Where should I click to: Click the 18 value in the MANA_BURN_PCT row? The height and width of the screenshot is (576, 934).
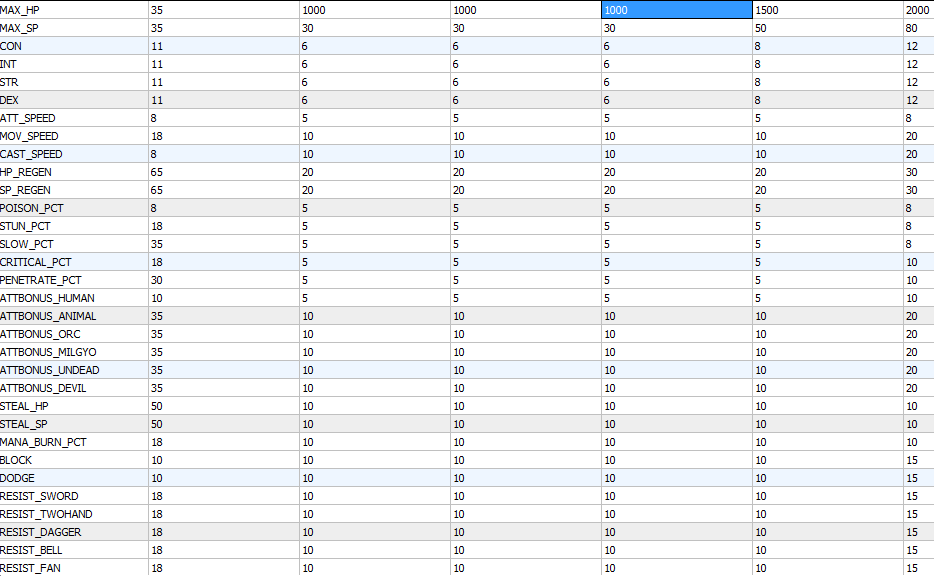157,442
